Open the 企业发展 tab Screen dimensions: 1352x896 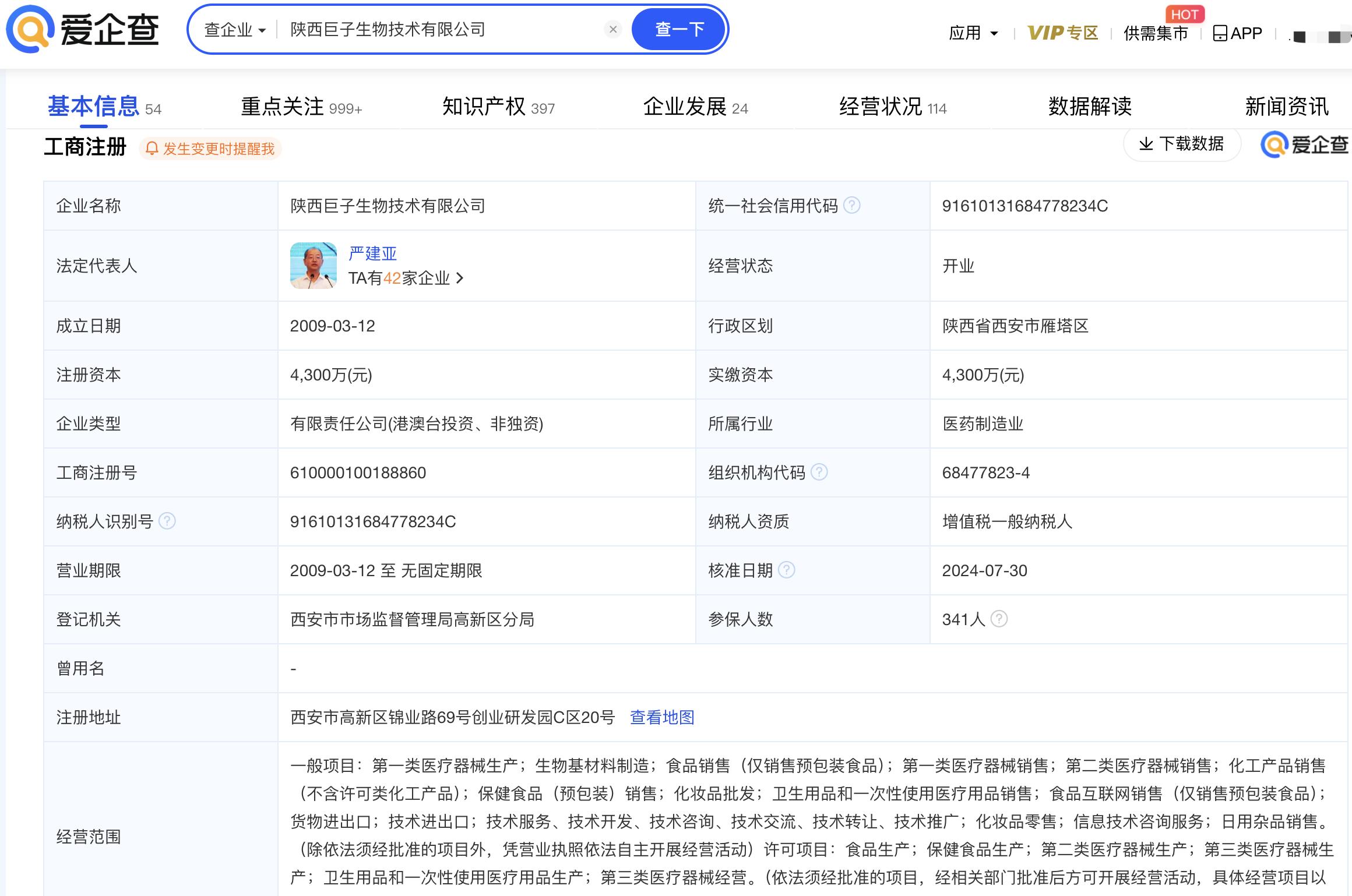coord(695,107)
